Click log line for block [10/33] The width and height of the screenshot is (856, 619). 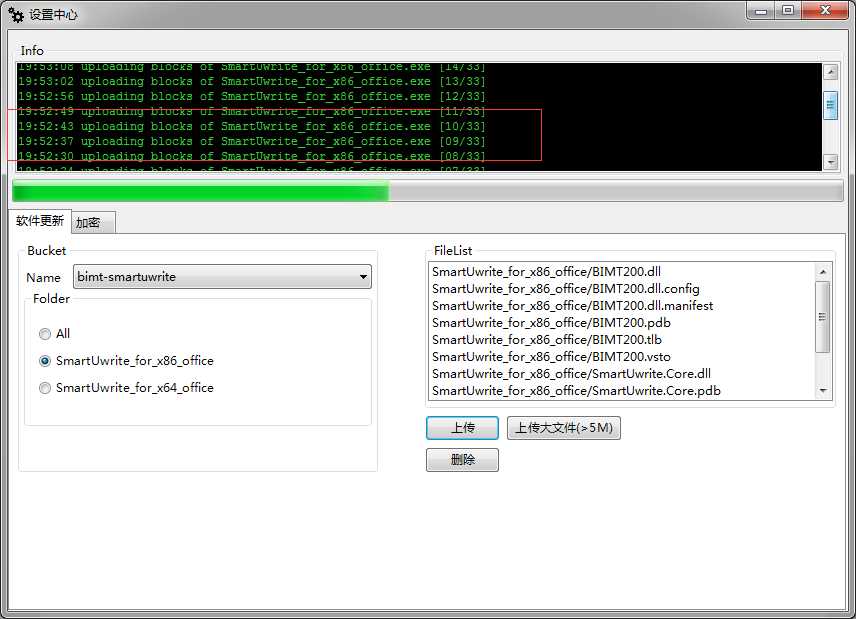tap(252, 126)
